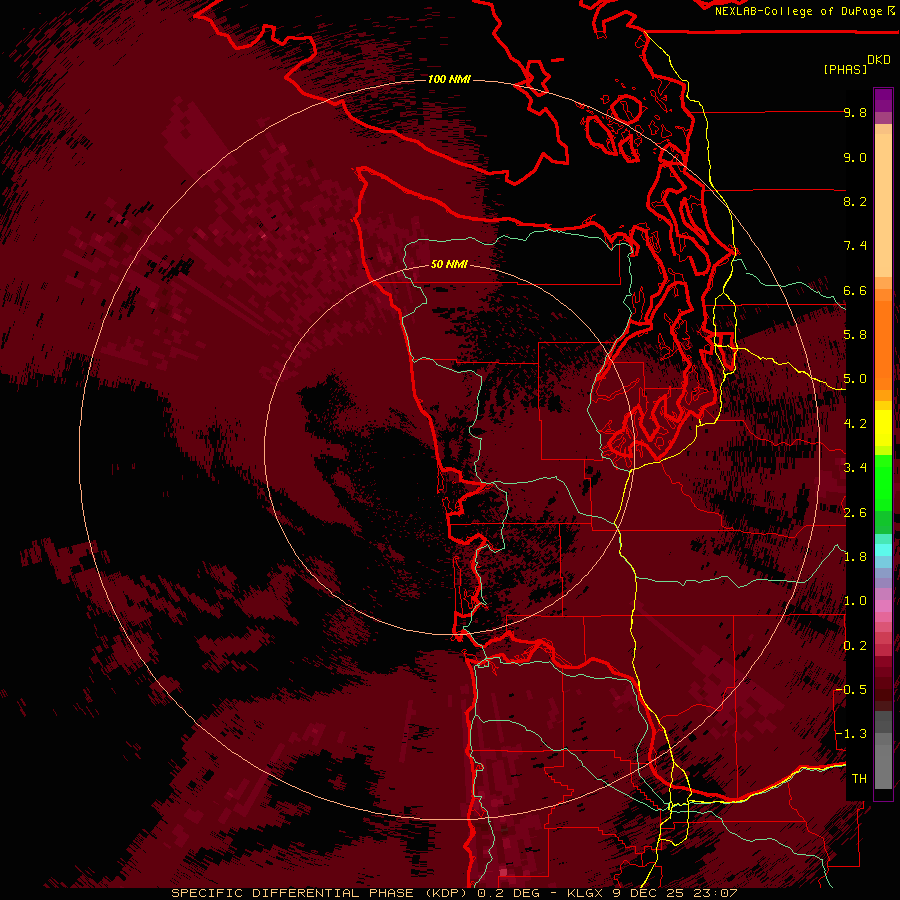Click the 5.0 value on color scale
900x900 pixels.
855,379
